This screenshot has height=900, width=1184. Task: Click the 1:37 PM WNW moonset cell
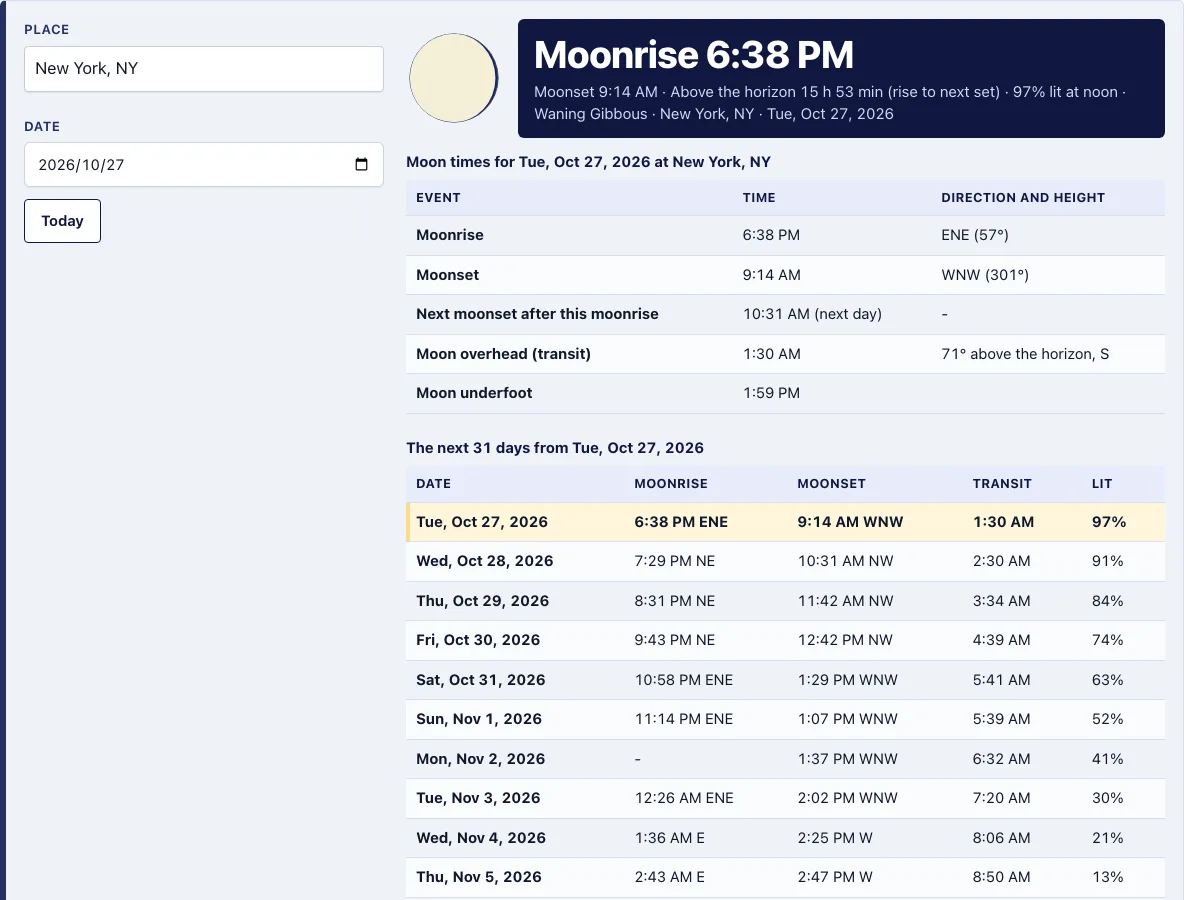[x=847, y=759]
